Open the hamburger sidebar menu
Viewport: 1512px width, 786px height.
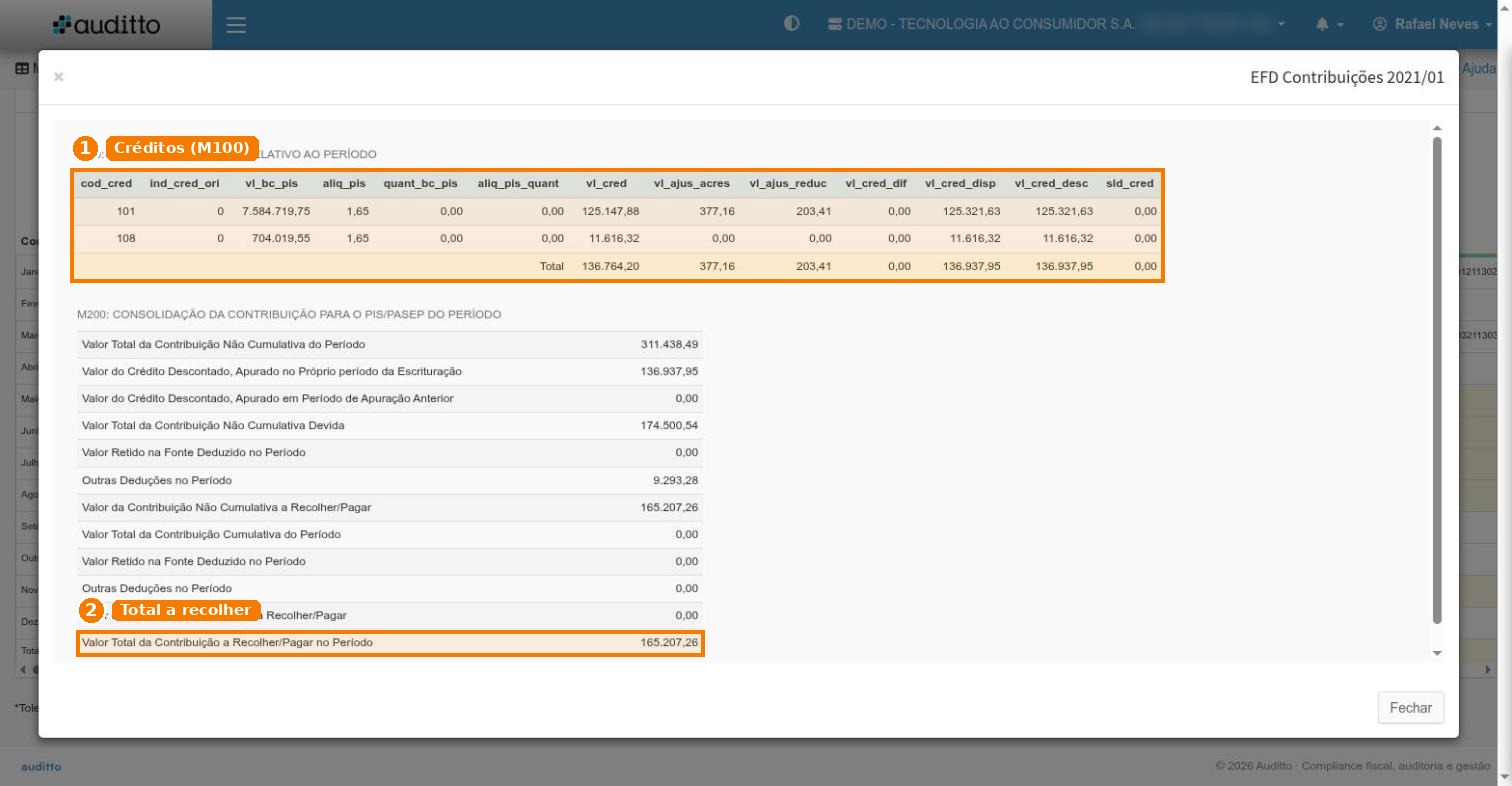[236, 25]
